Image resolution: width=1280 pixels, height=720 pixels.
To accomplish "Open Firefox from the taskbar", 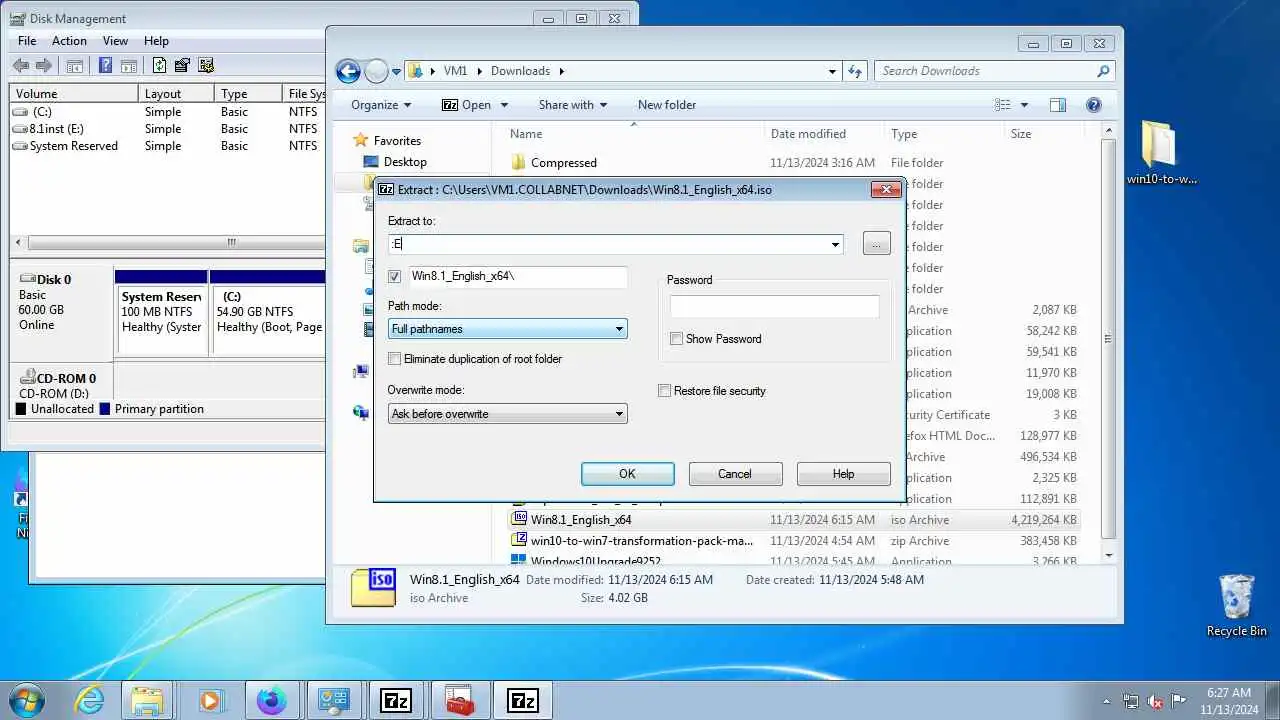I will [271, 700].
